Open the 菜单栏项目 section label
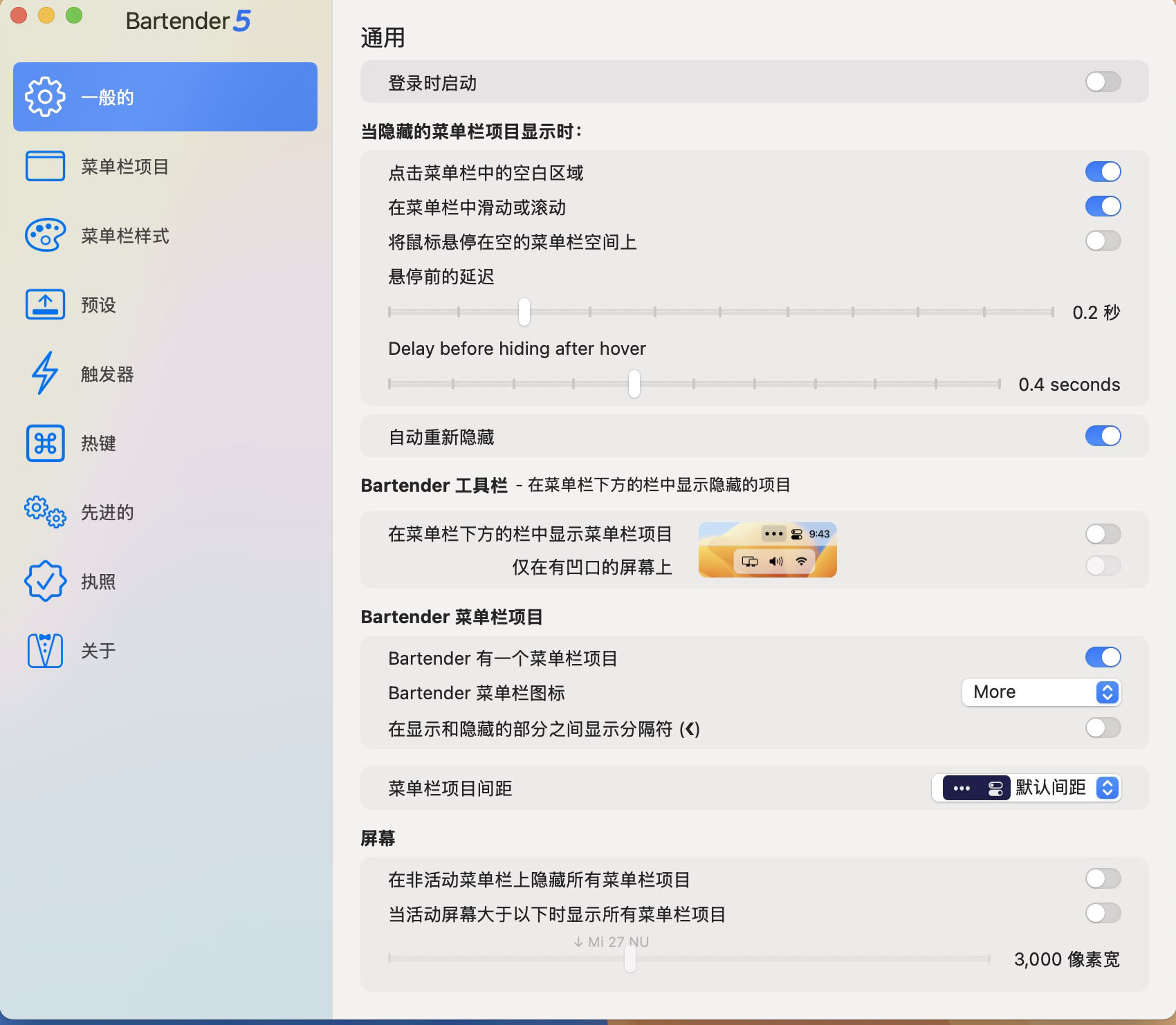 (125, 167)
